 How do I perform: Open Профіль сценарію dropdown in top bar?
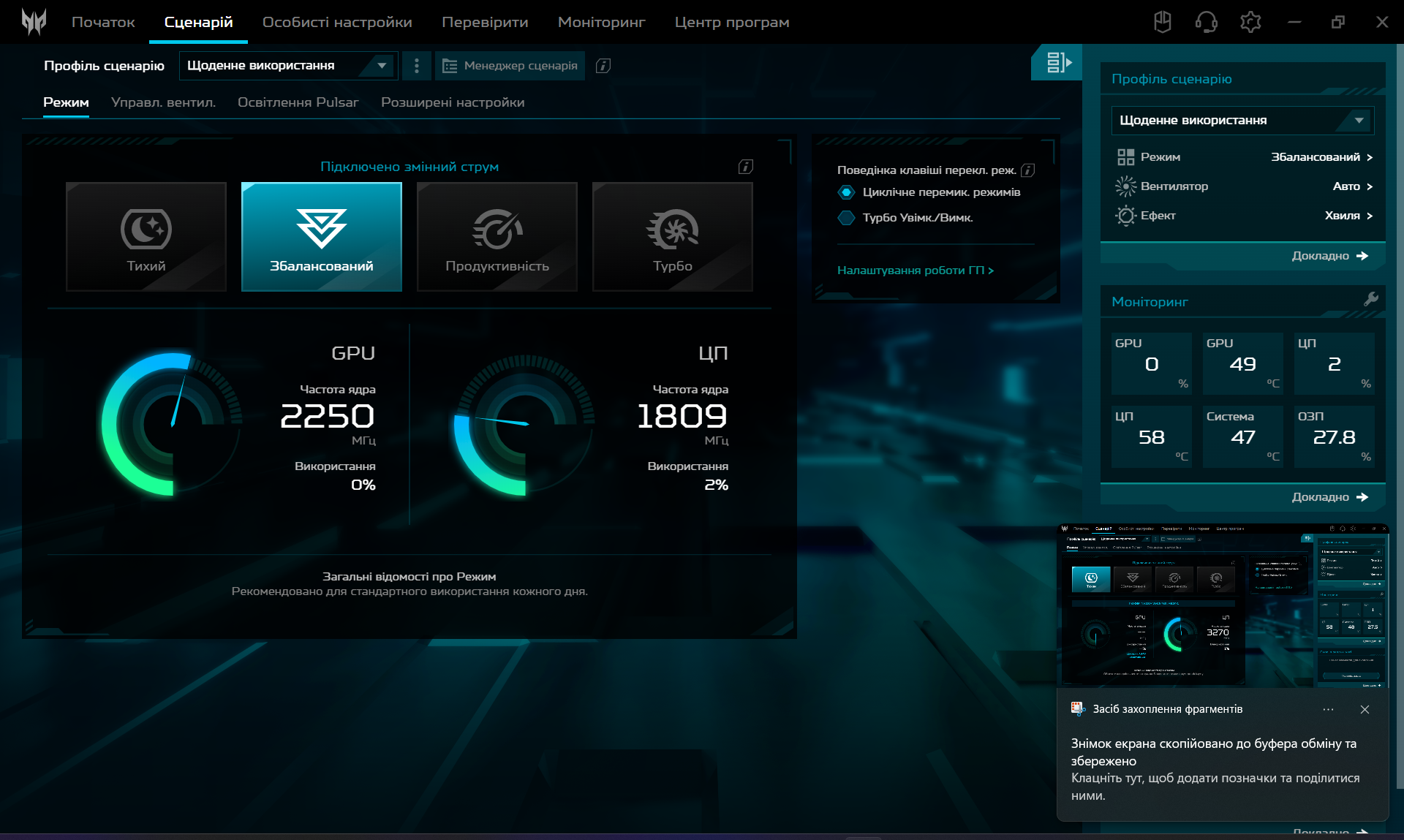coord(288,66)
